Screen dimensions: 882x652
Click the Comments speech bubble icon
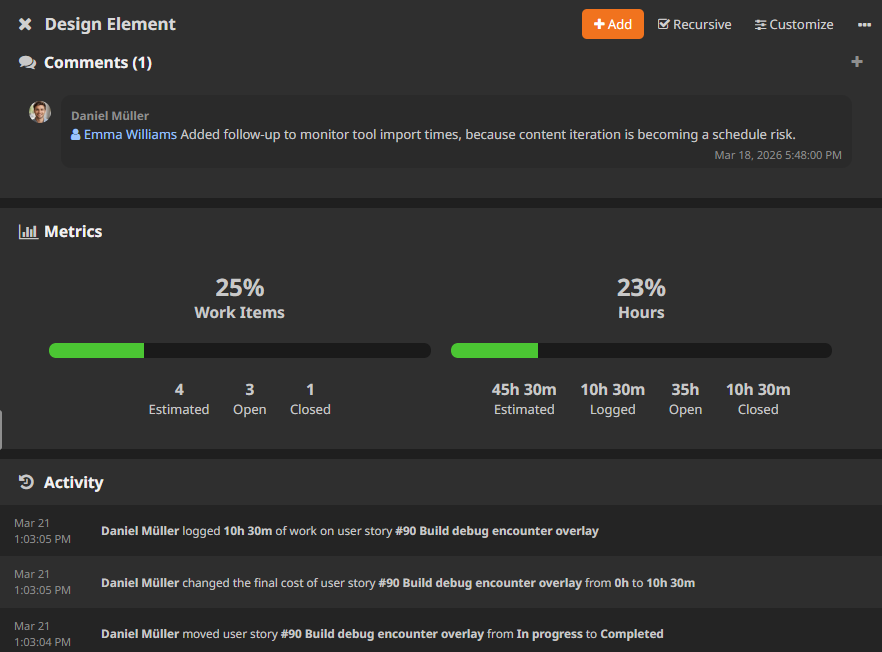(27, 63)
